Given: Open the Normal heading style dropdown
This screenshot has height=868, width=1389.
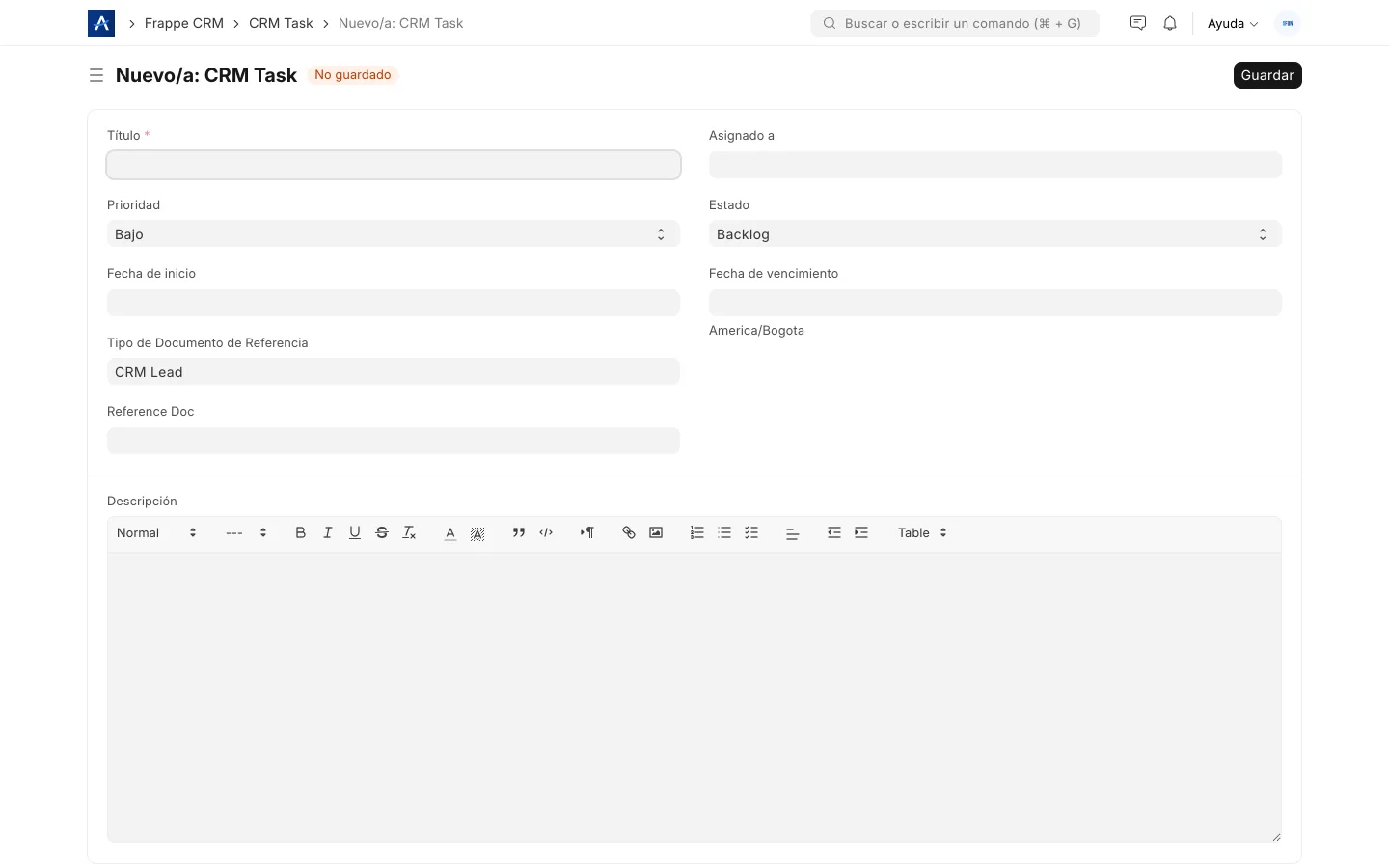Looking at the screenshot, I should pos(156,532).
